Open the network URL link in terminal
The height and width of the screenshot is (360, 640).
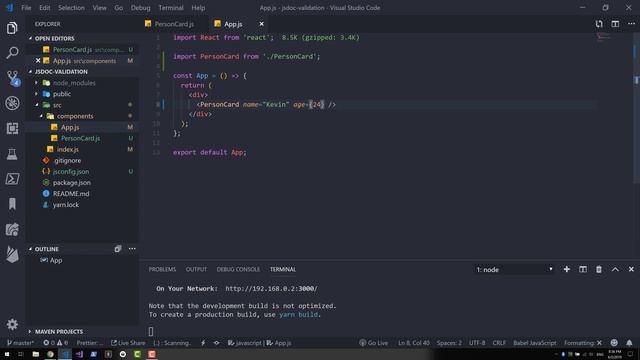(x=271, y=289)
